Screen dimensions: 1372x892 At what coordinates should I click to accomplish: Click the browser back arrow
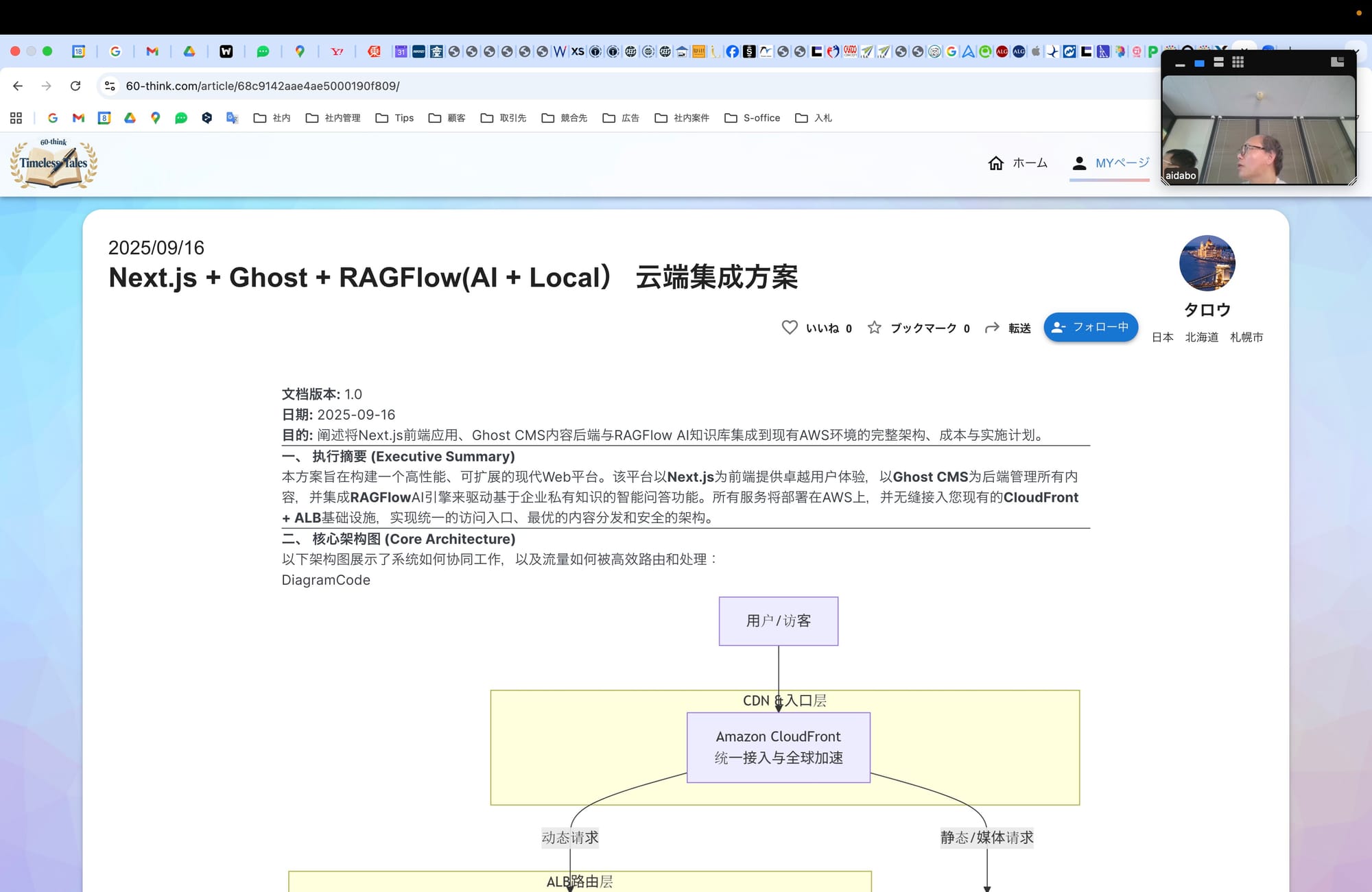[18, 86]
